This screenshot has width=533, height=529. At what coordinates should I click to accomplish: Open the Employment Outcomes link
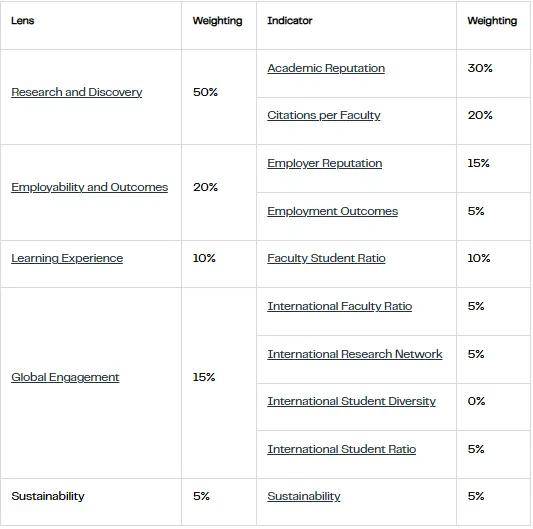pyautogui.click(x=332, y=211)
